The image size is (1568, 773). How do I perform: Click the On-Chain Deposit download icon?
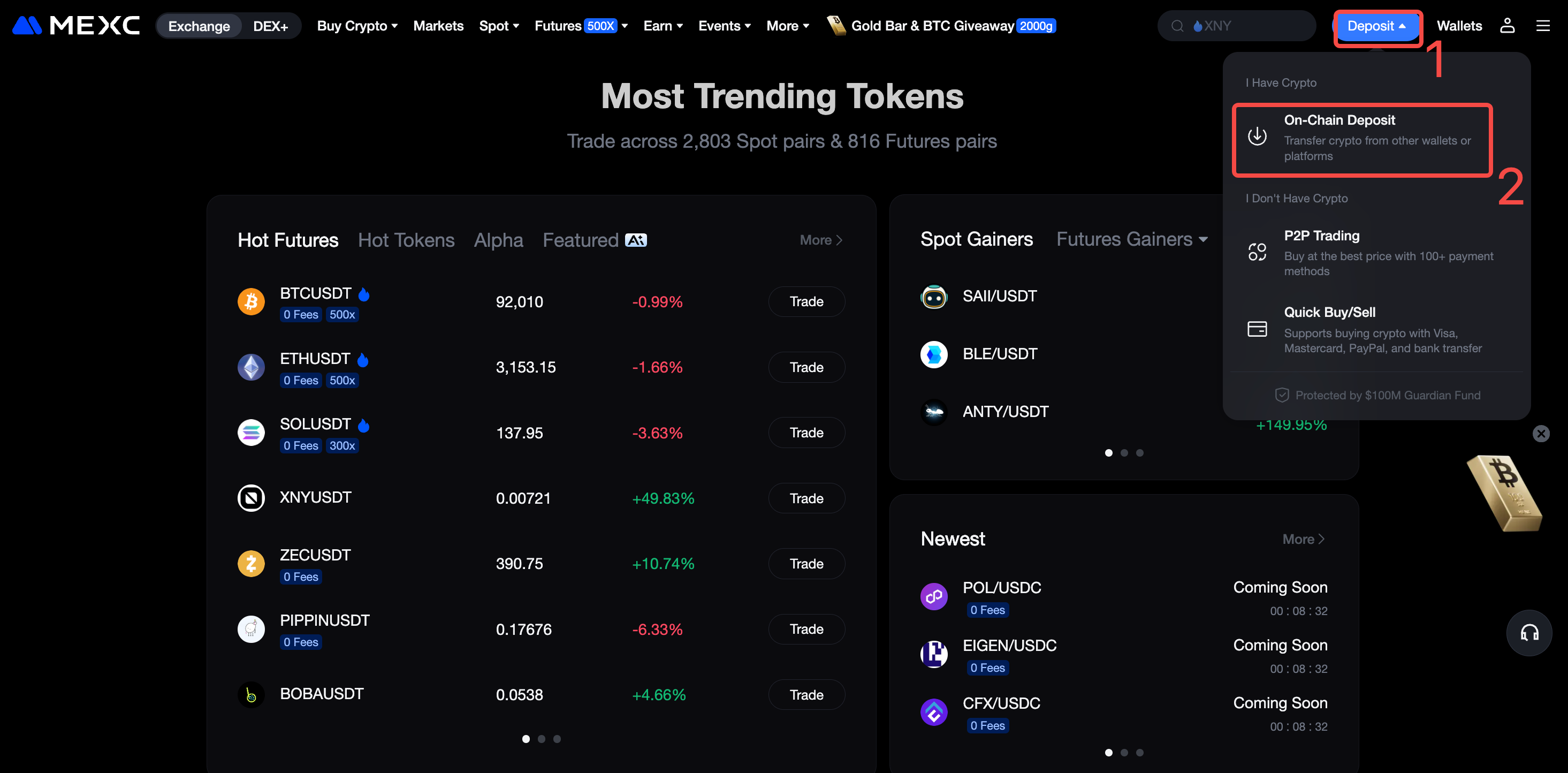coord(1257,137)
